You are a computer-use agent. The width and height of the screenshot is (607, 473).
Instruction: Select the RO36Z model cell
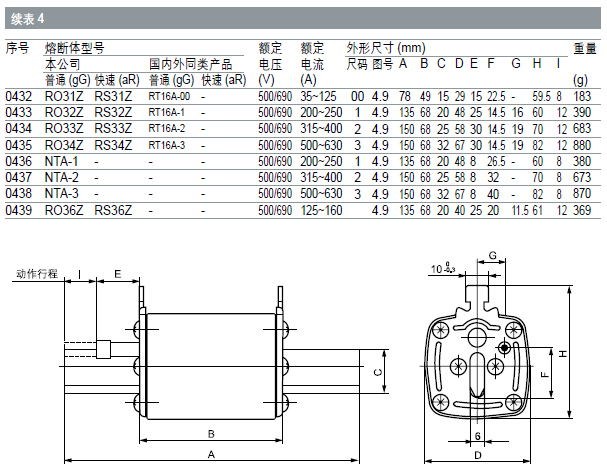64,210
